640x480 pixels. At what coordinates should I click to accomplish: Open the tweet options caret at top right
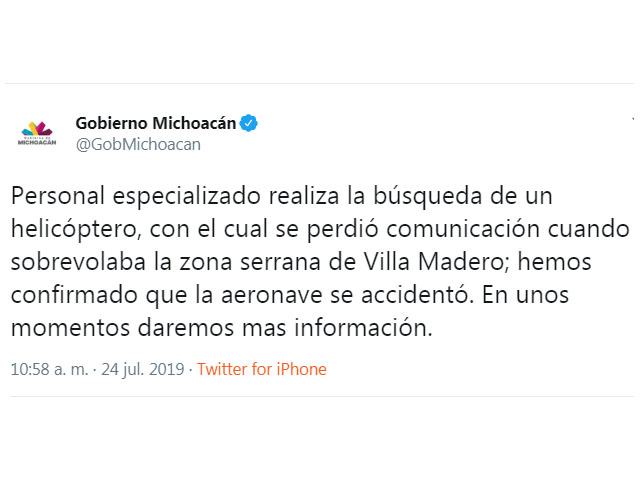[633, 119]
